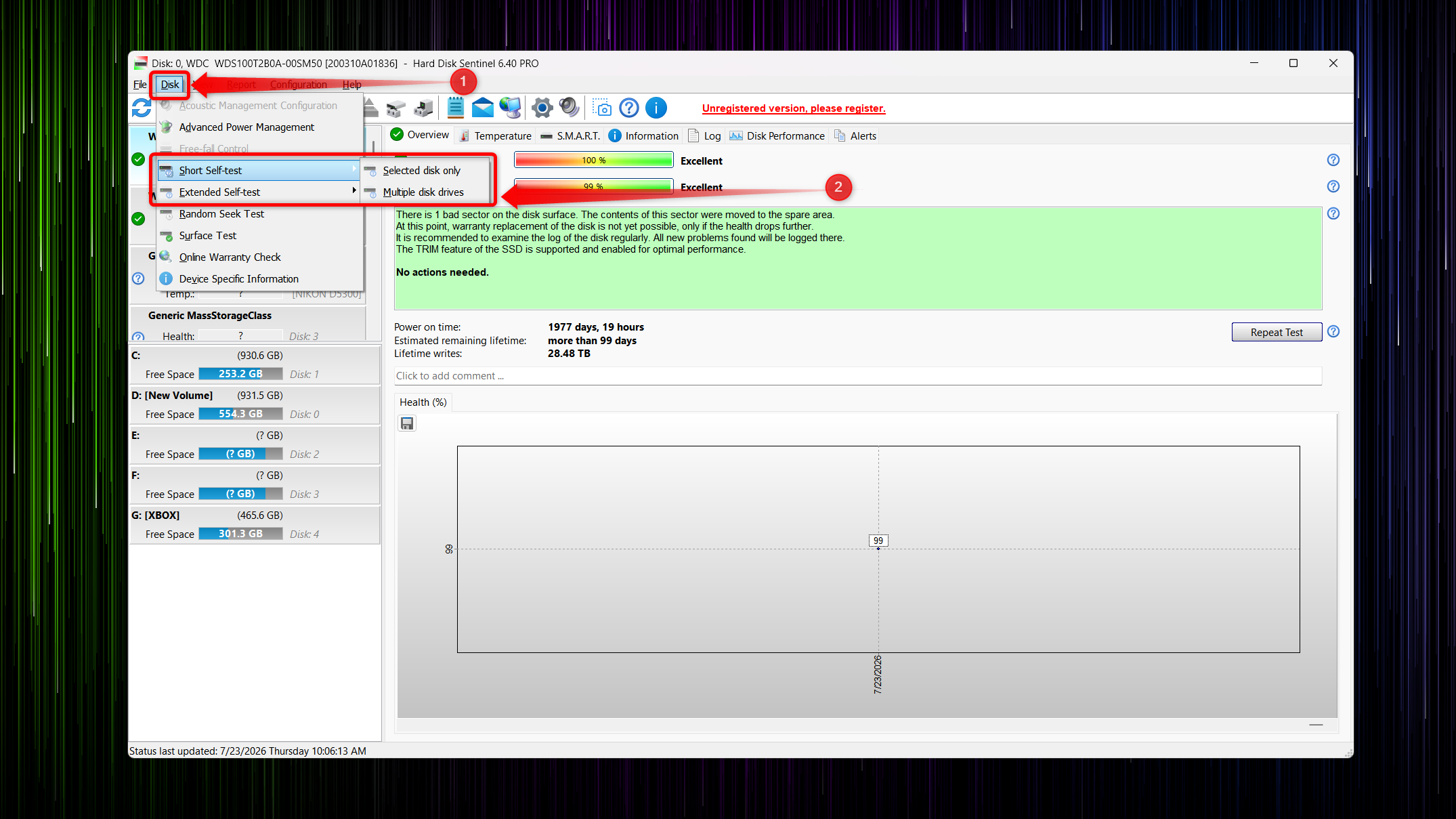Screen dimensions: 1456x819
Task: Click 'Unregistered version, please register' link
Action: click(x=794, y=108)
